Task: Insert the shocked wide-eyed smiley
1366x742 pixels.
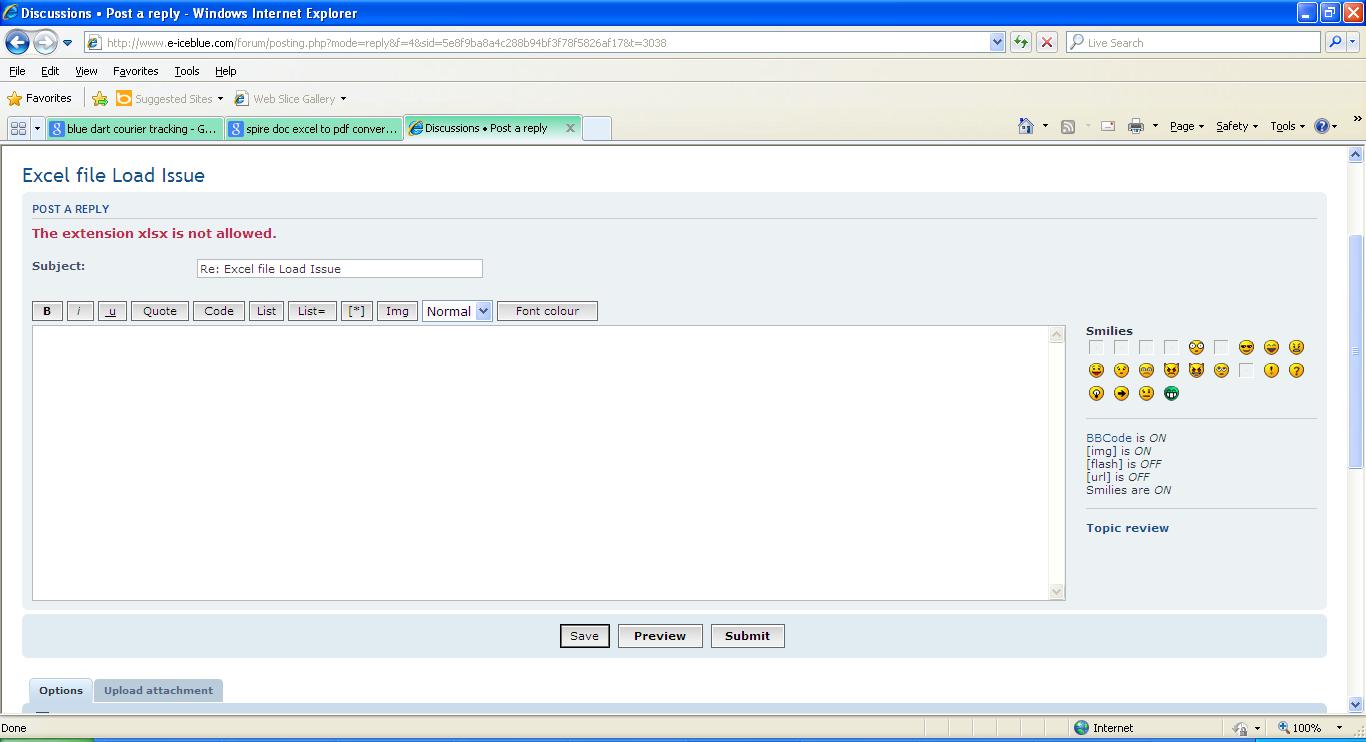Action: pos(1196,347)
